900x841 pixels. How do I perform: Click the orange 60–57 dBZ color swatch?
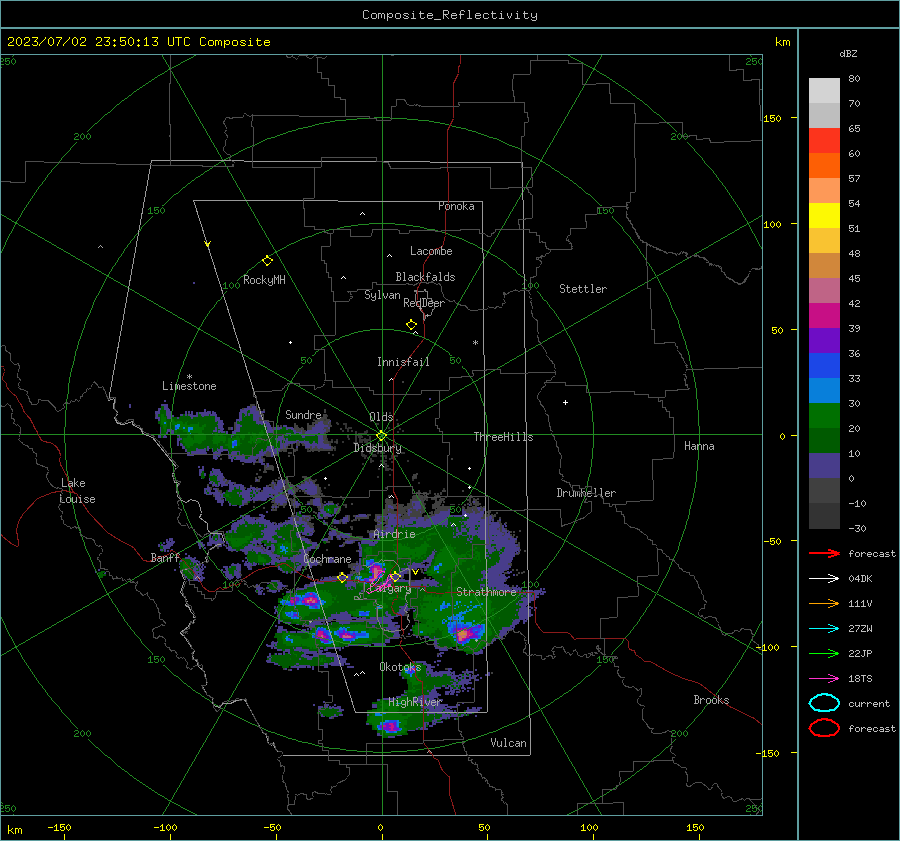pos(824,165)
